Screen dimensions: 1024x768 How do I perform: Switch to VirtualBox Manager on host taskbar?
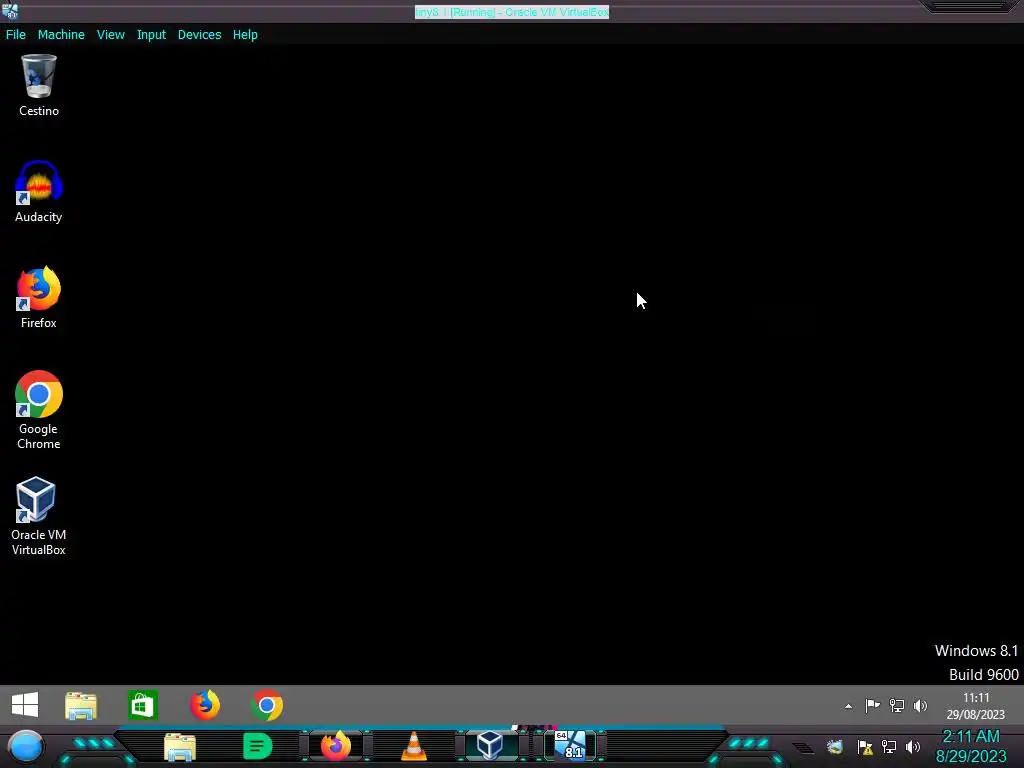pos(490,746)
